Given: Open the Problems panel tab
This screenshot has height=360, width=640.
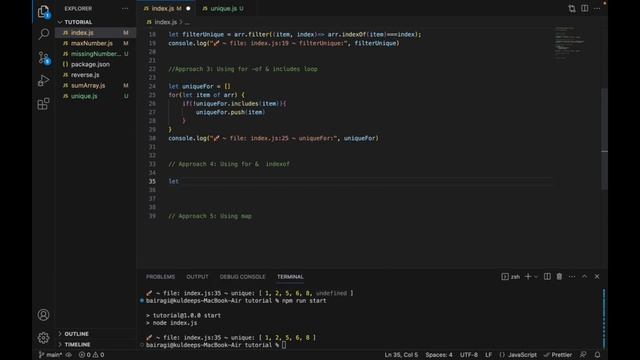Looking at the screenshot, I should 160,277.
